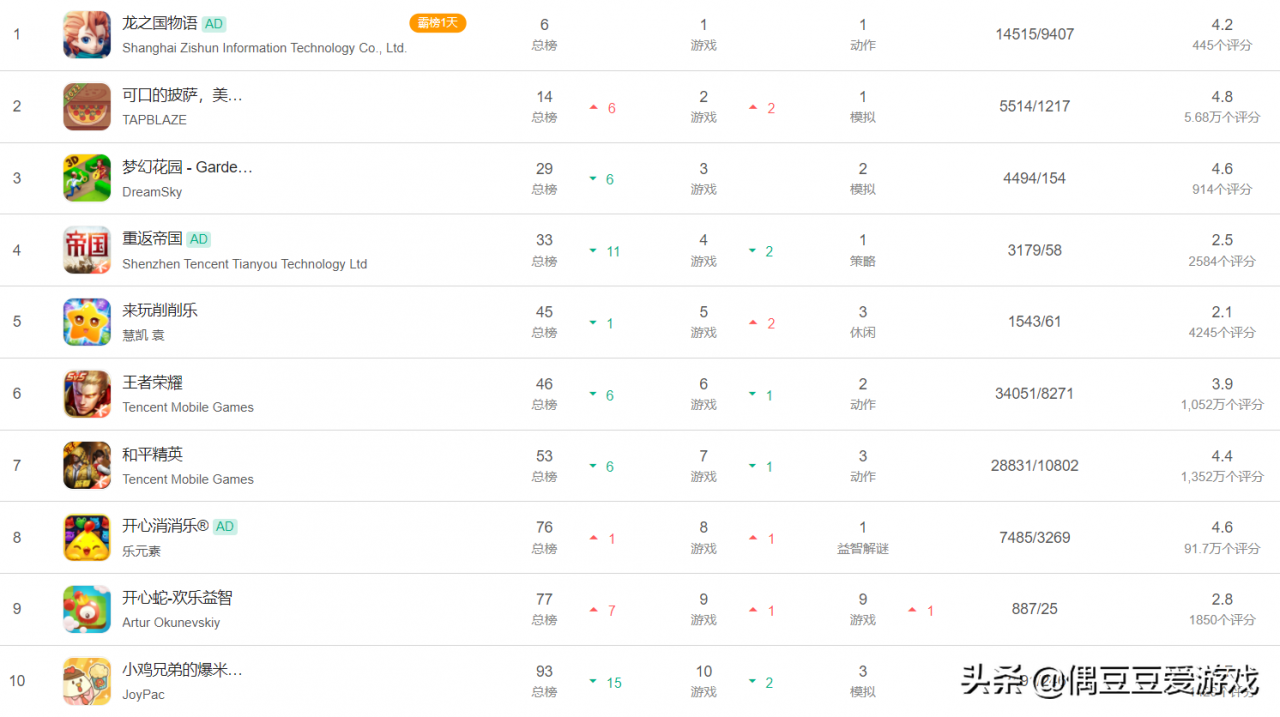Viewport: 1280px width, 717px height.
Task: Click the AD tag beside 开心消消乐
Action: tap(225, 526)
